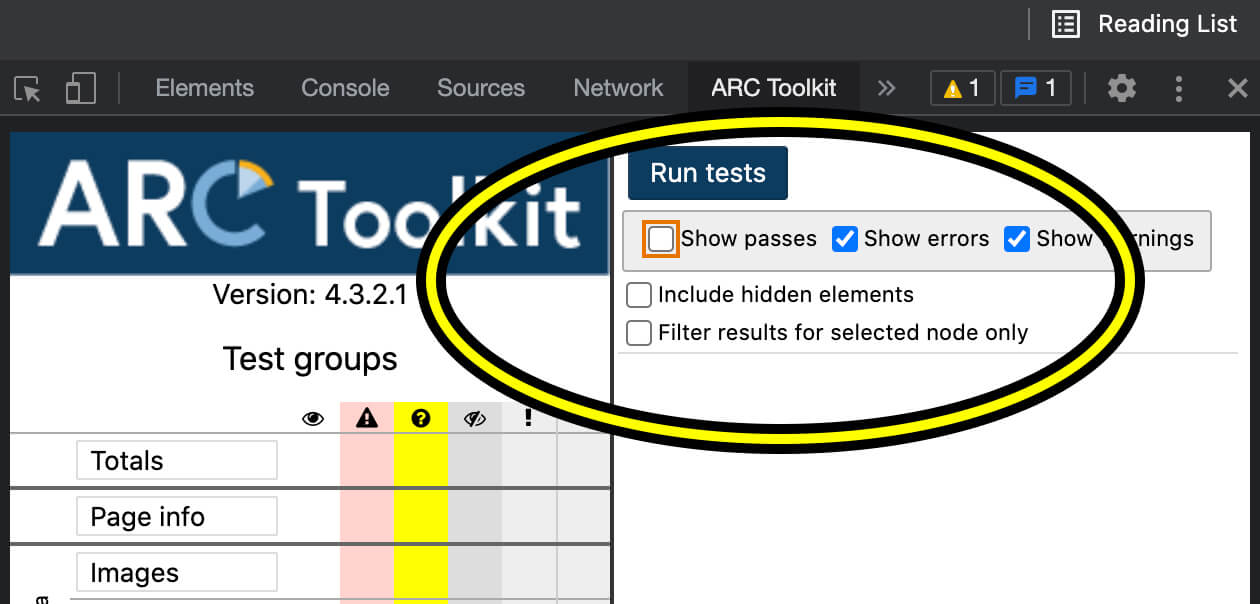The image size is (1260, 604).
Task: Click the visible-eye column header icon
Action: (x=313, y=419)
